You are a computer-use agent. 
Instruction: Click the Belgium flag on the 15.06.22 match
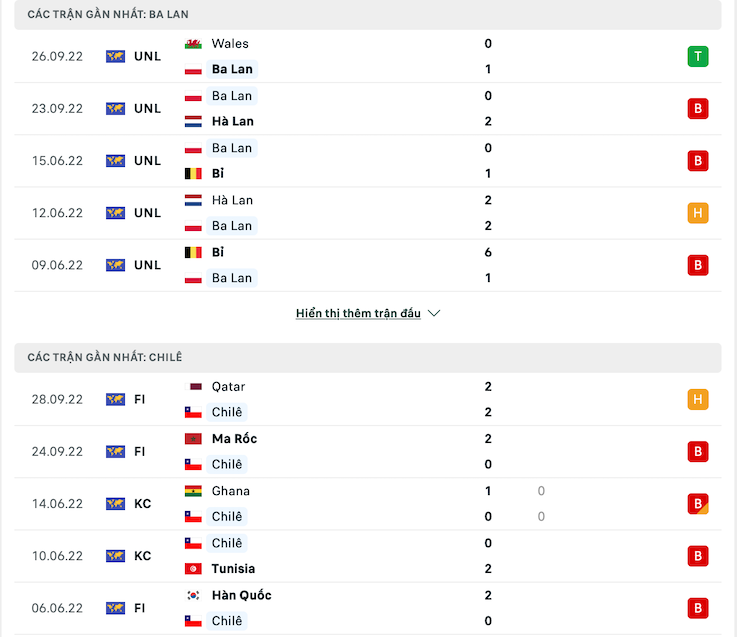click(194, 174)
